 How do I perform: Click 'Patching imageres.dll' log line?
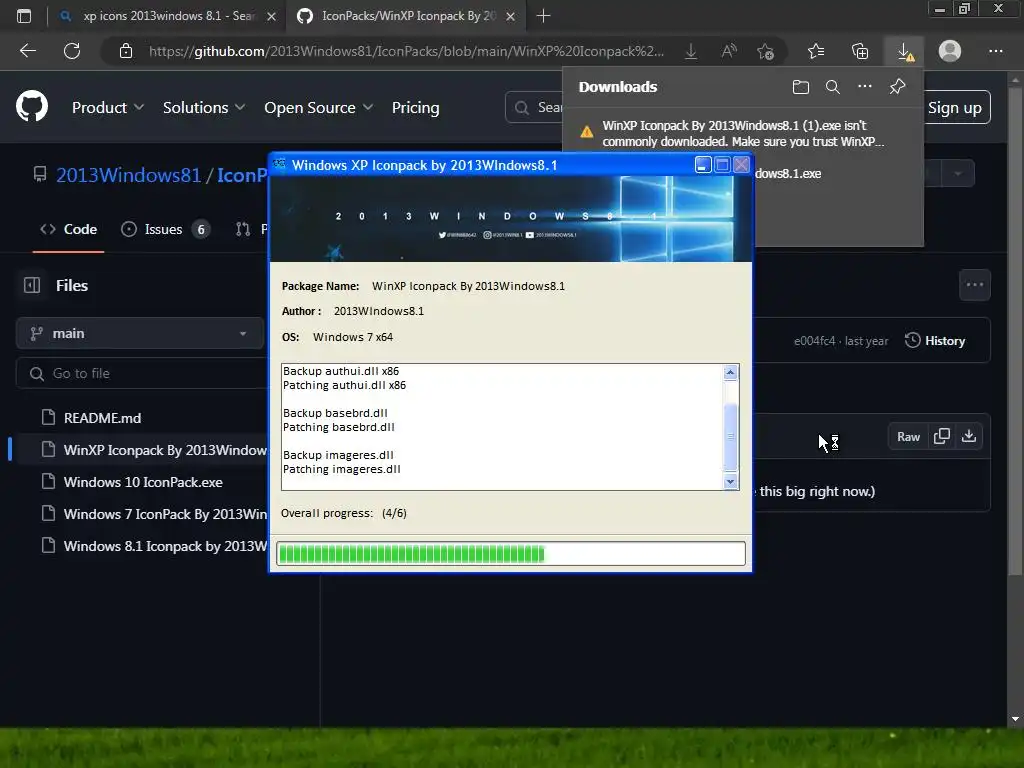342,469
